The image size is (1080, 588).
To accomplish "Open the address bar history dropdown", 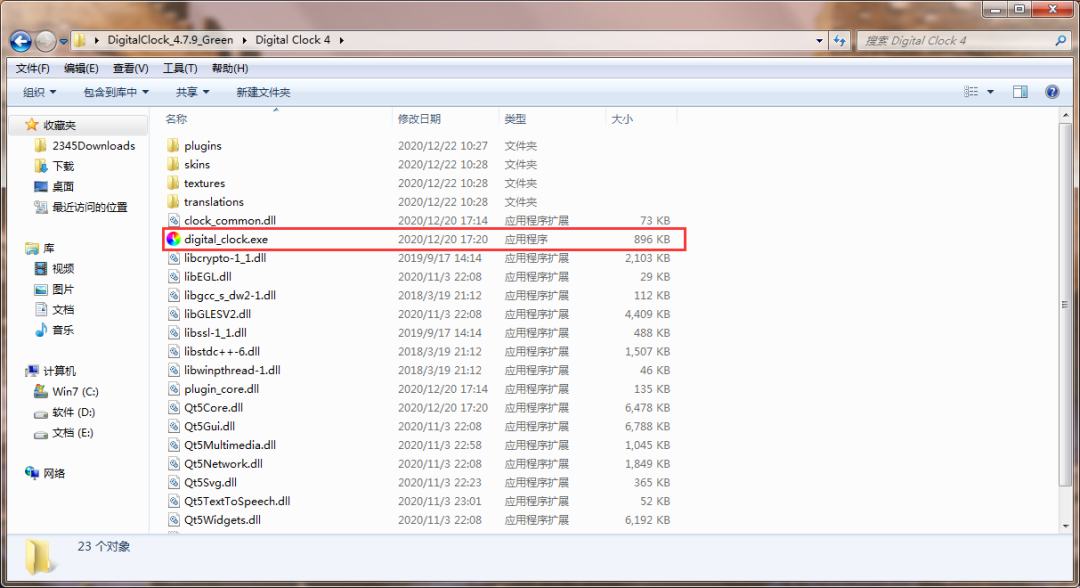I will (819, 41).
